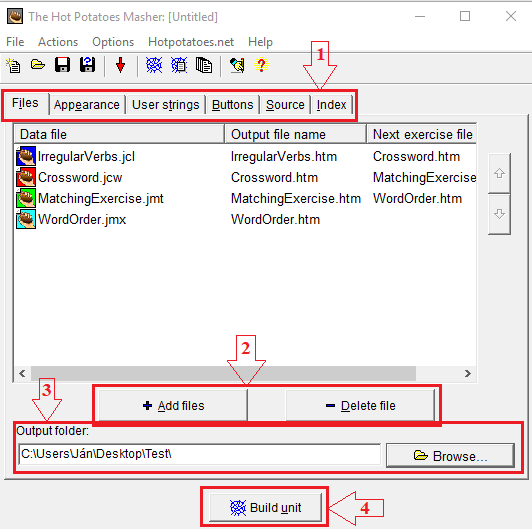The image size is (532, 529).
Task: Click the first blue web build icon
Action: (x=154, y=65)
